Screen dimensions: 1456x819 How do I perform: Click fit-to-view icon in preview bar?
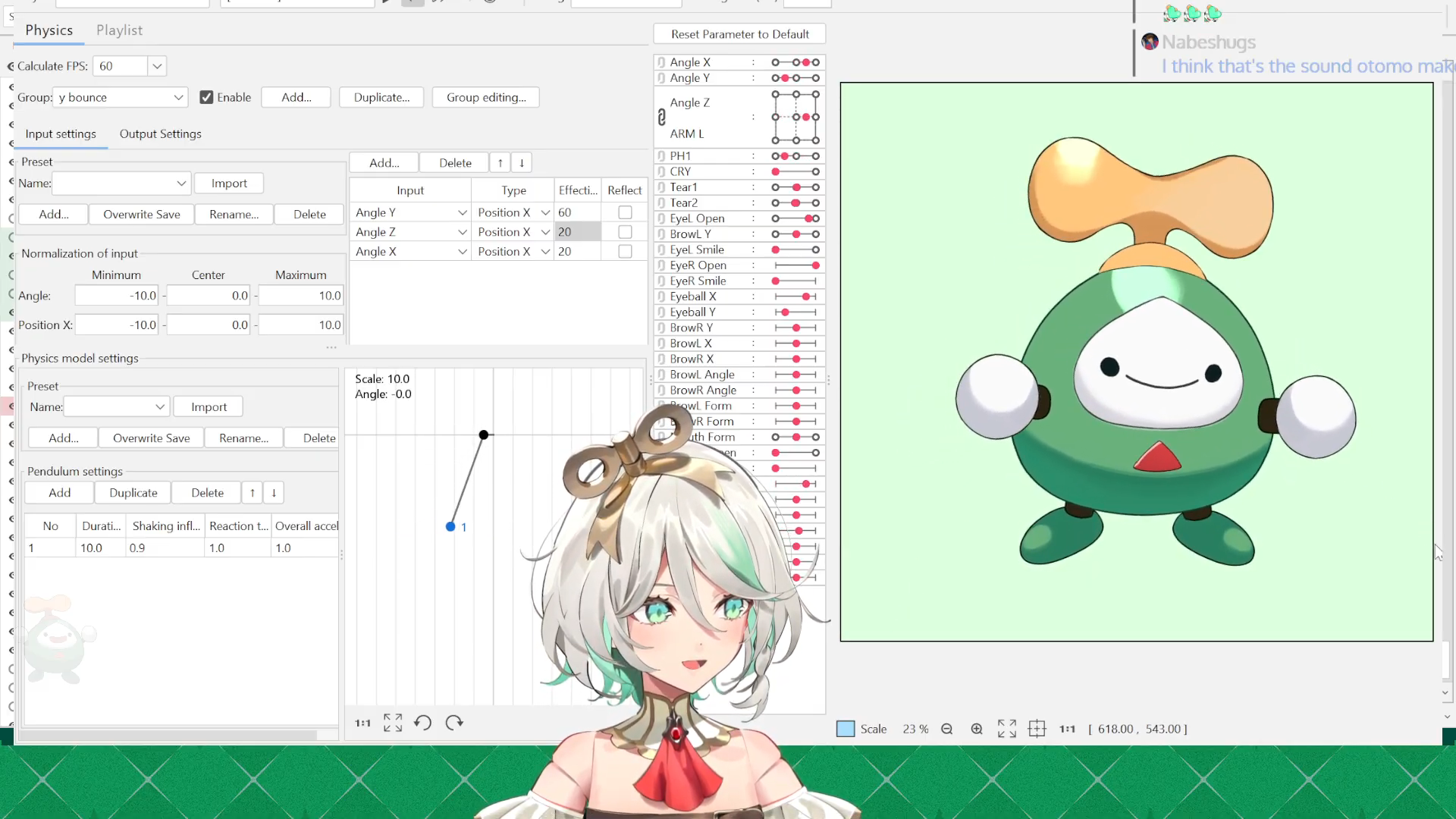[x=1006, y=729]
